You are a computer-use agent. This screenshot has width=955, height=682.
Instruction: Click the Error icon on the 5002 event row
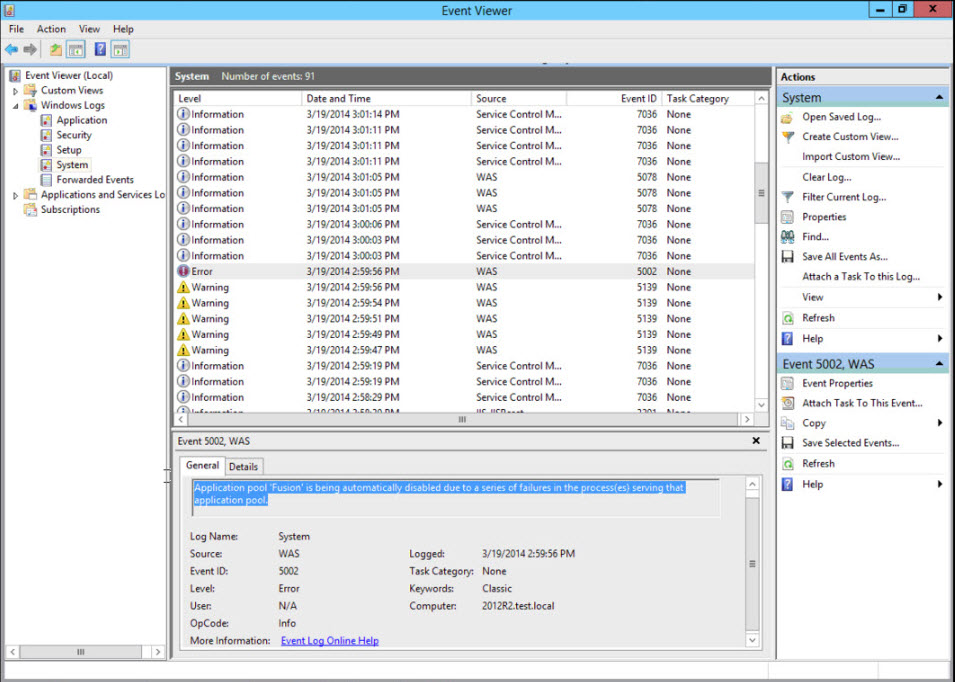(x=183, y=272)
